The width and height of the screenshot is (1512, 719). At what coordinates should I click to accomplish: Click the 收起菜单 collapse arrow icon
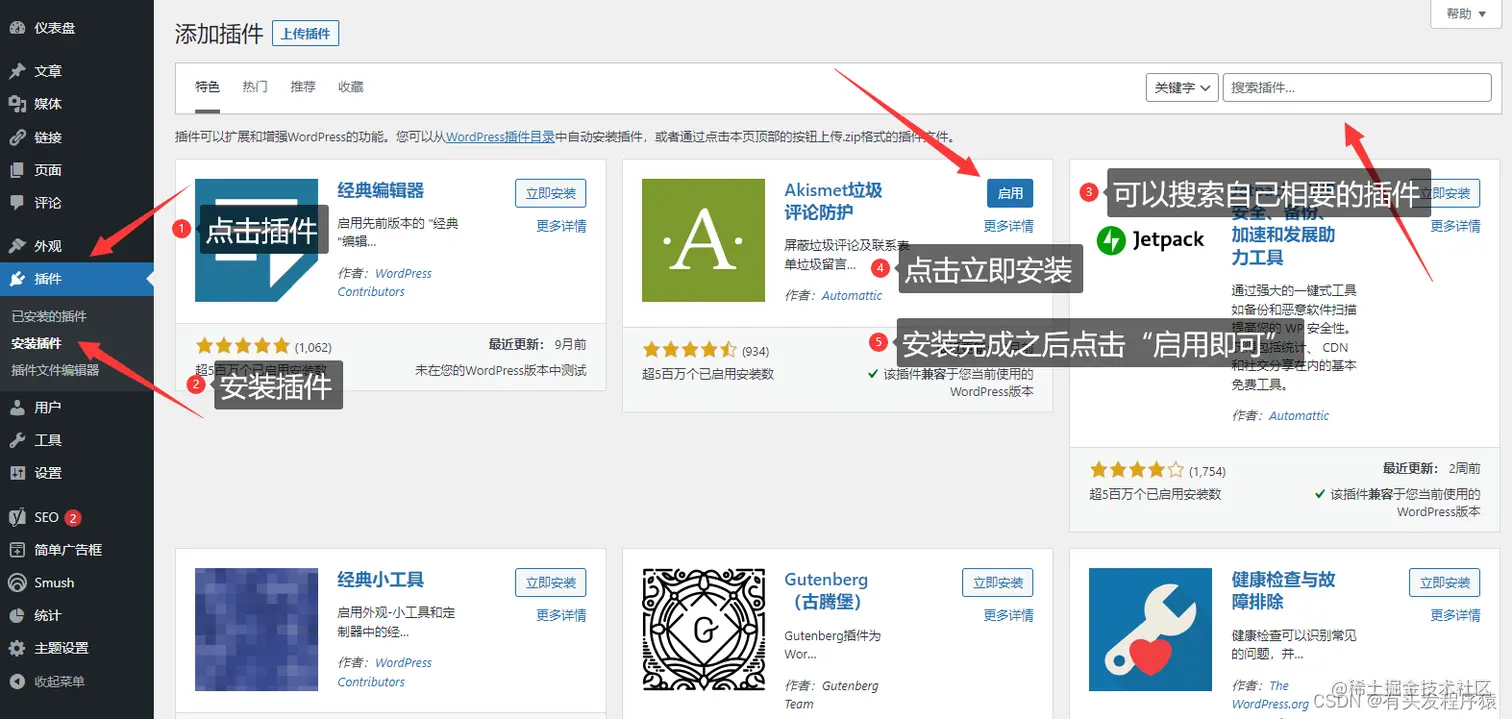click(17, 681)
